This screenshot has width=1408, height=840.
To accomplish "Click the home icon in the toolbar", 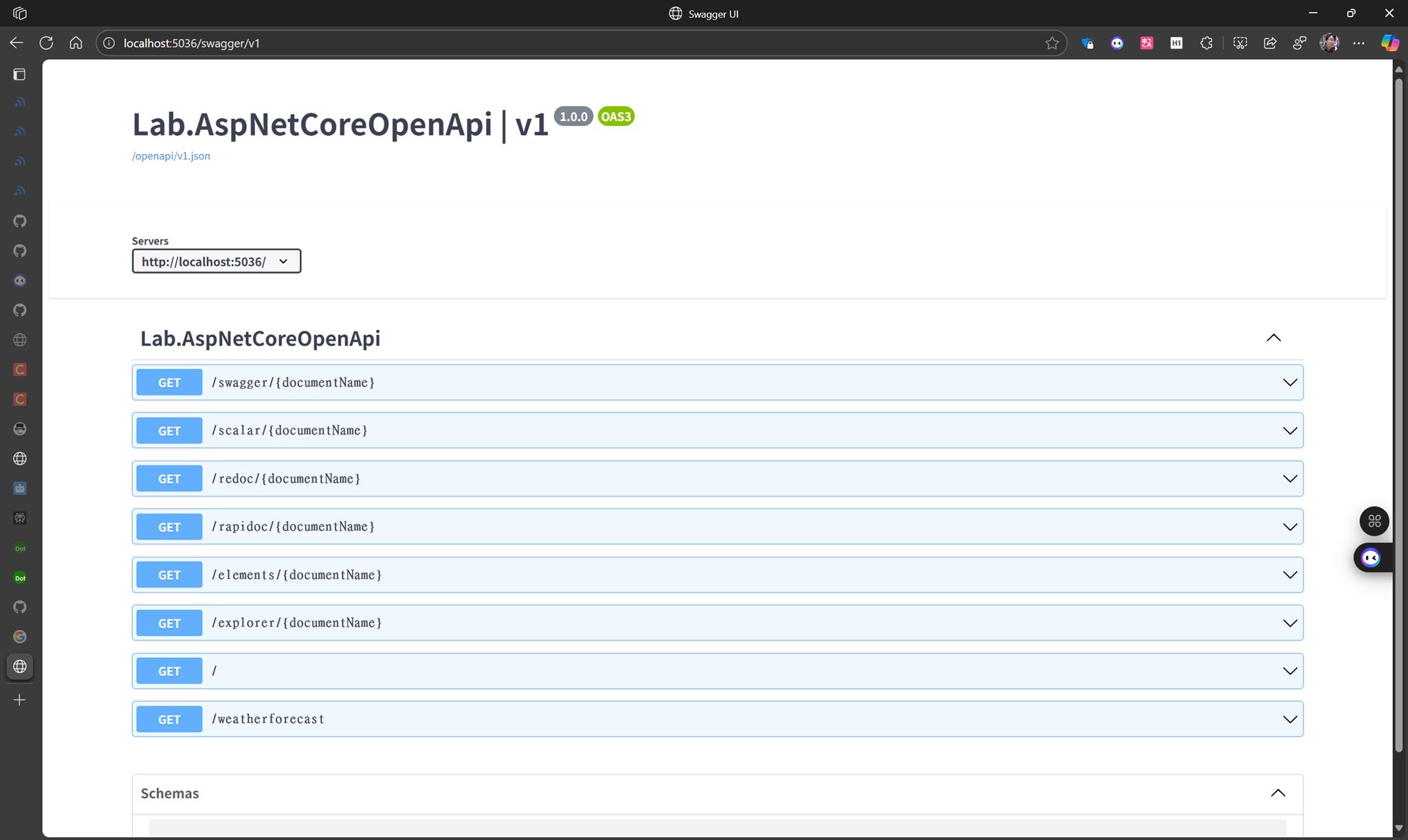I will pyautogui.click(x=76, y=43).
